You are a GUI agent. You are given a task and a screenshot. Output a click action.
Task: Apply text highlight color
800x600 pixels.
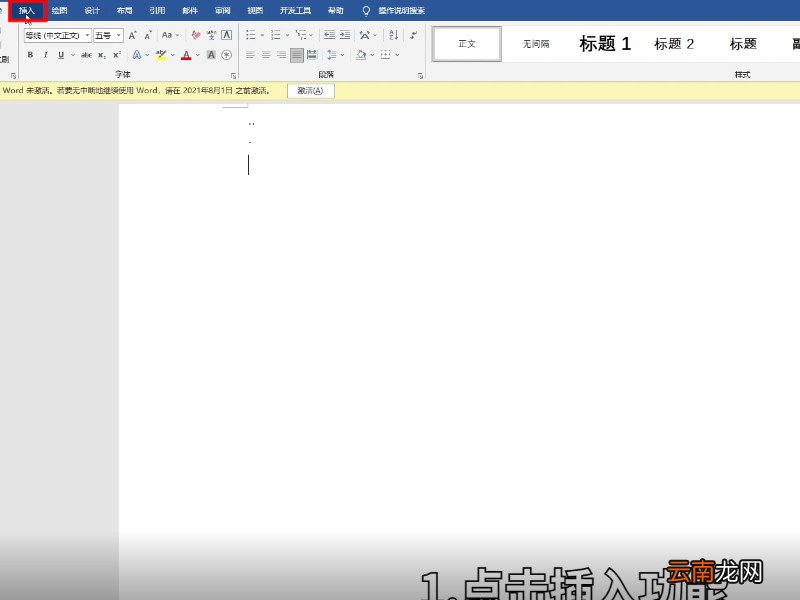click(158, 55)
